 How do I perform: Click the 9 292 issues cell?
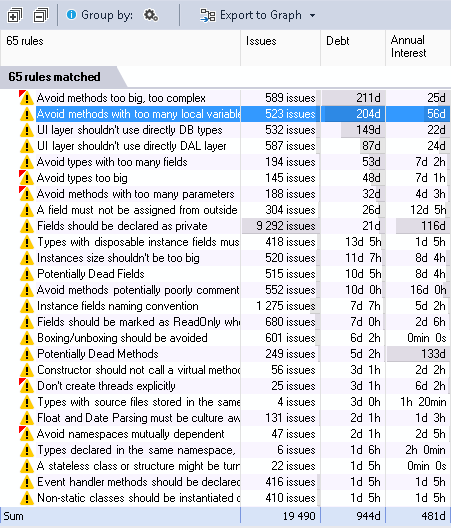point(280,226)
